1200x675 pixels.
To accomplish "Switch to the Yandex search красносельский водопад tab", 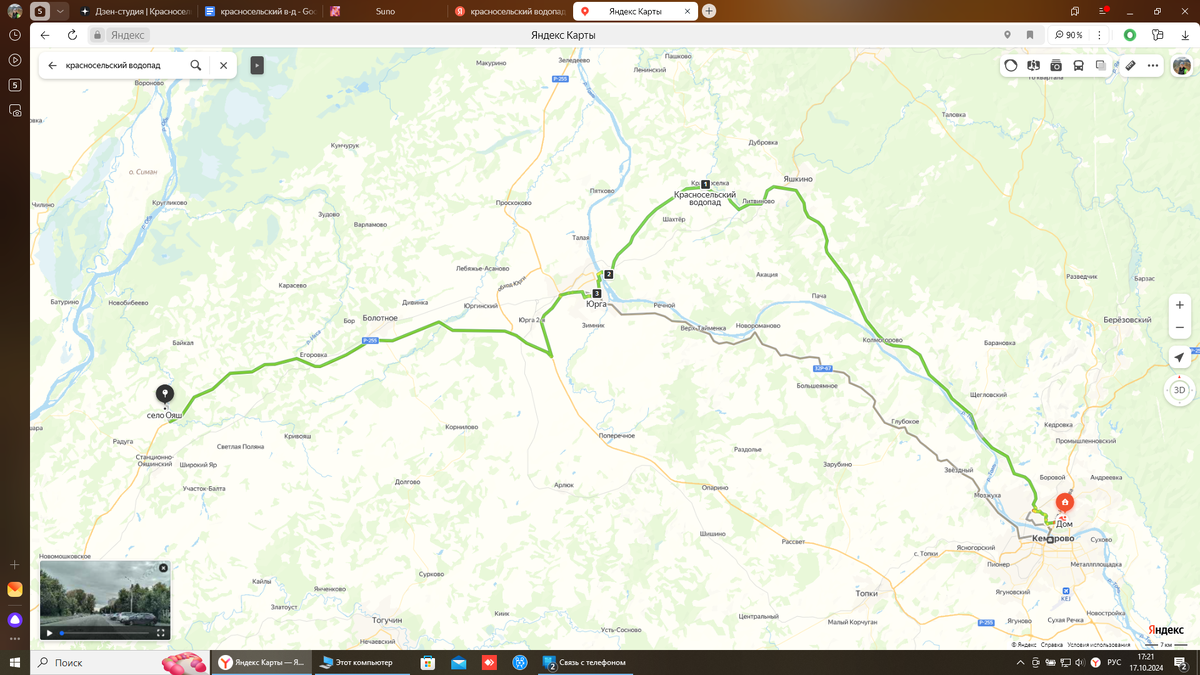I will [x=510, y=11].
